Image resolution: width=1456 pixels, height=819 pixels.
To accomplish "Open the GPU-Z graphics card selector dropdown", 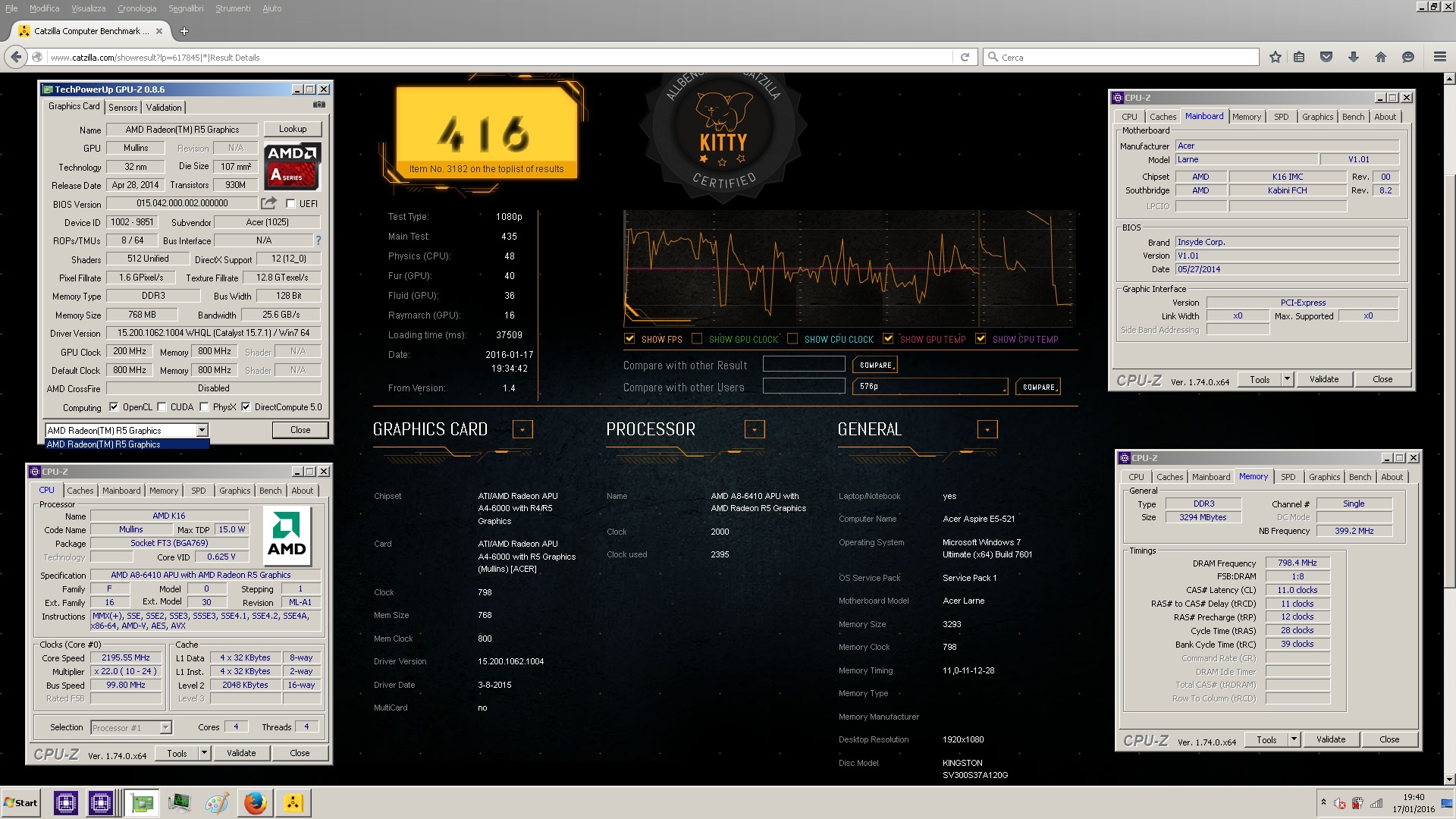I will (202, 430).
